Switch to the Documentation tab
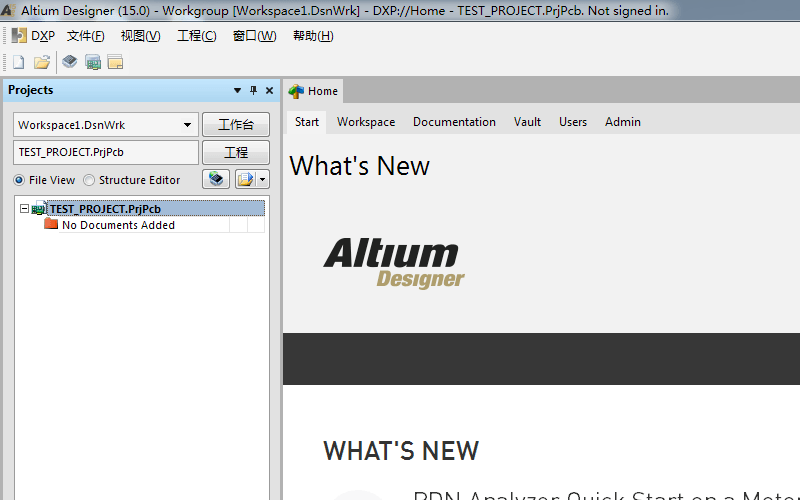The image size is (800, 500). (x=454, y=122)
